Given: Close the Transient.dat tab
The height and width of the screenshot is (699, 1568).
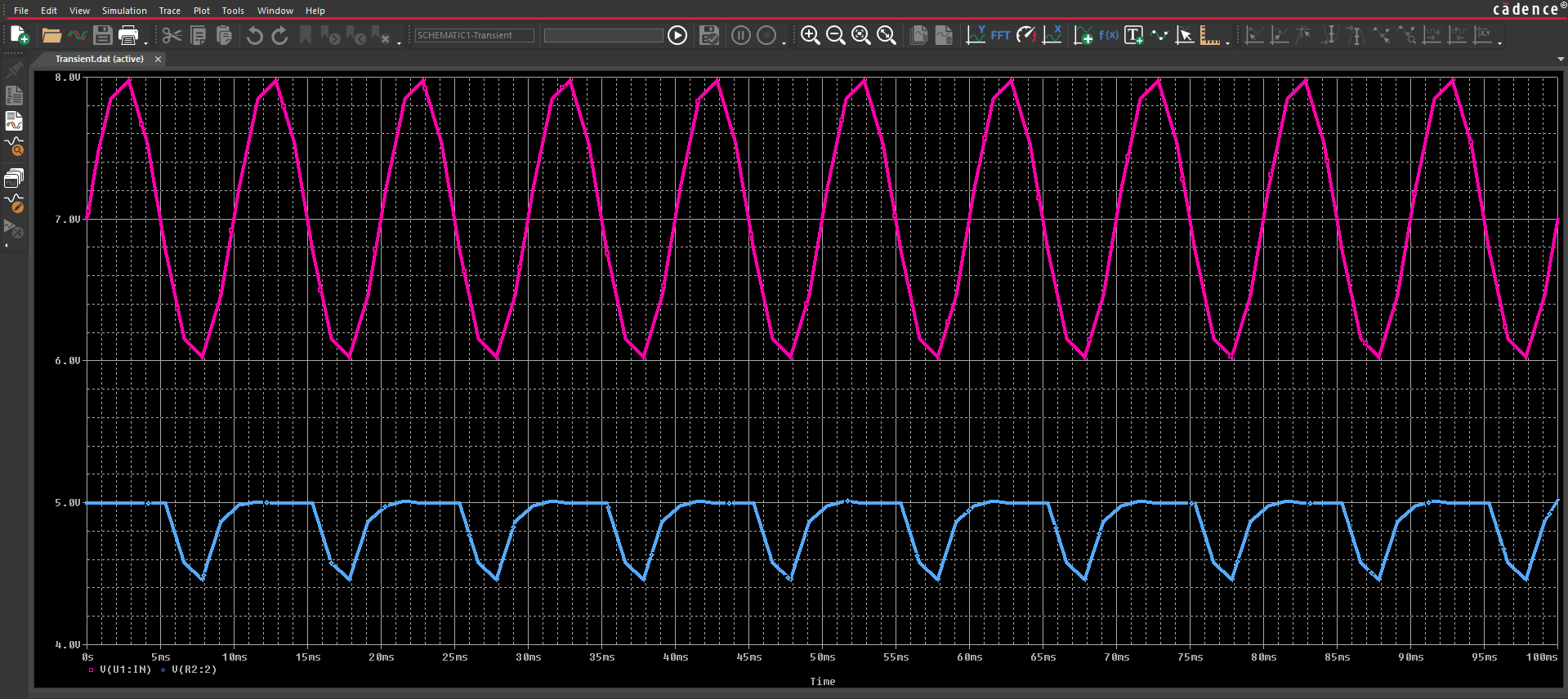Looking at the screenshot, I should [x=158, y=59].
